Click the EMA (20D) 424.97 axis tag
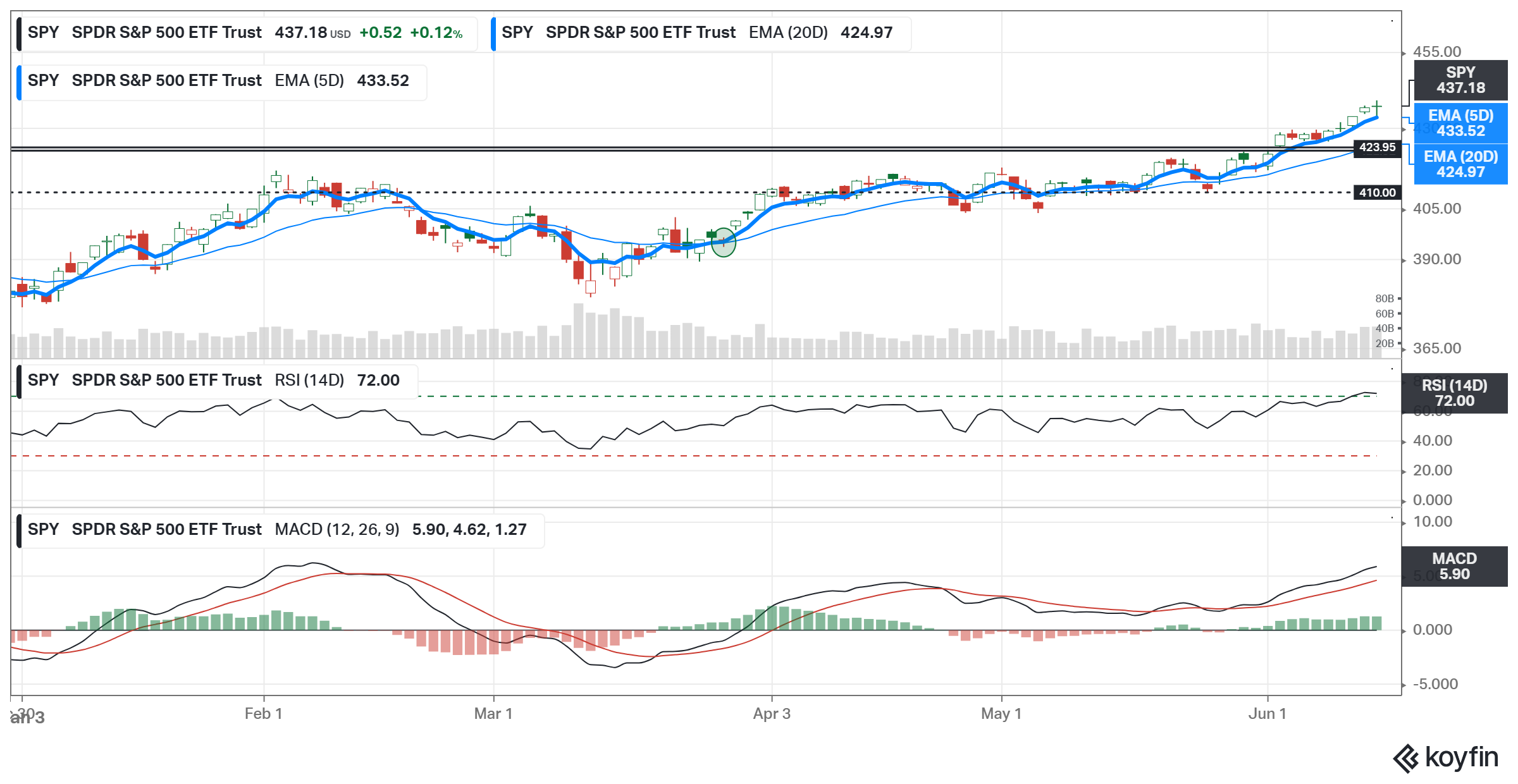Image resolution: width=1518 pixels, height=784 pixels. click(1460, 164)
